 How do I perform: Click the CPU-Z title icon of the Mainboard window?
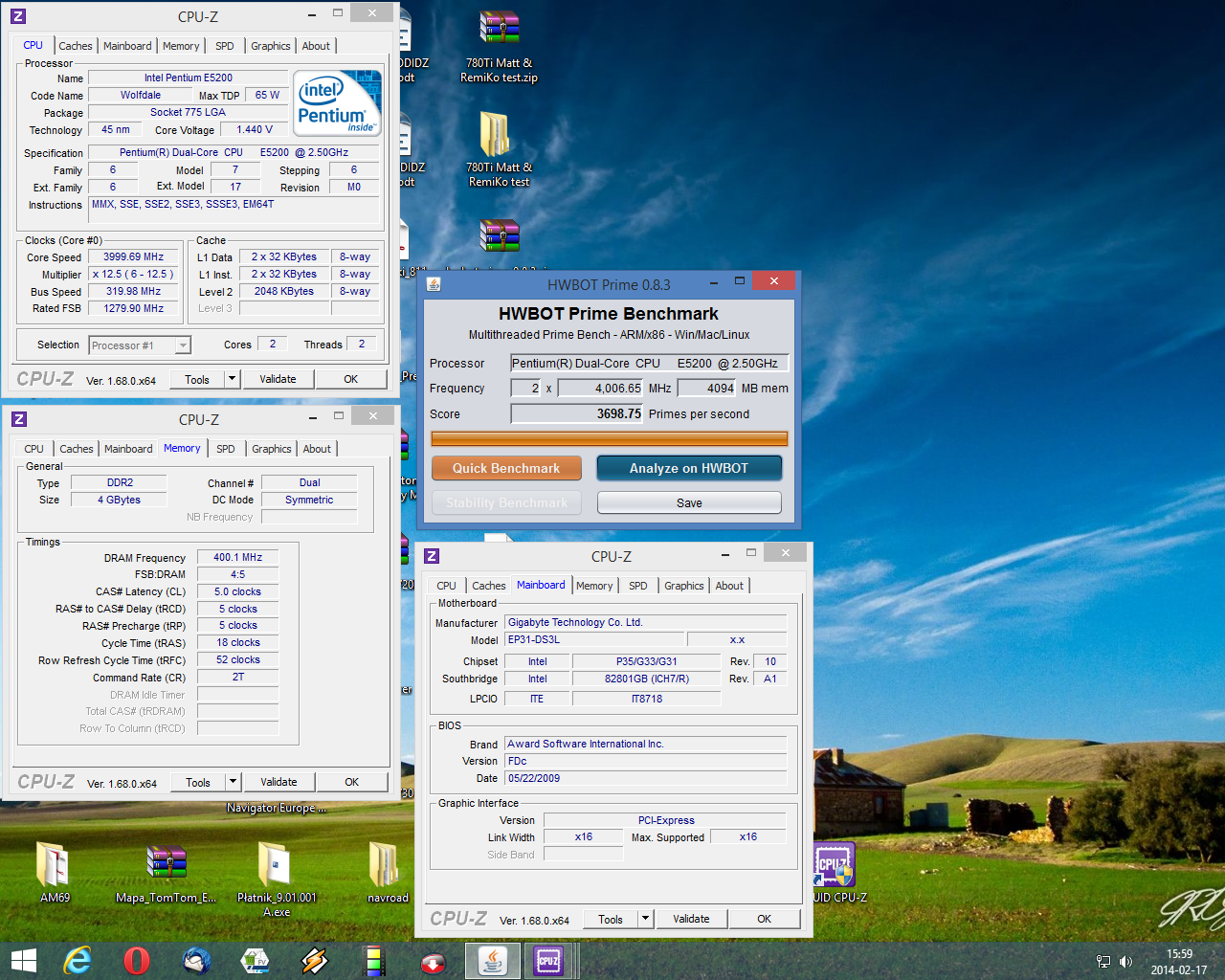pyautogui.click(x=432, y=556)
